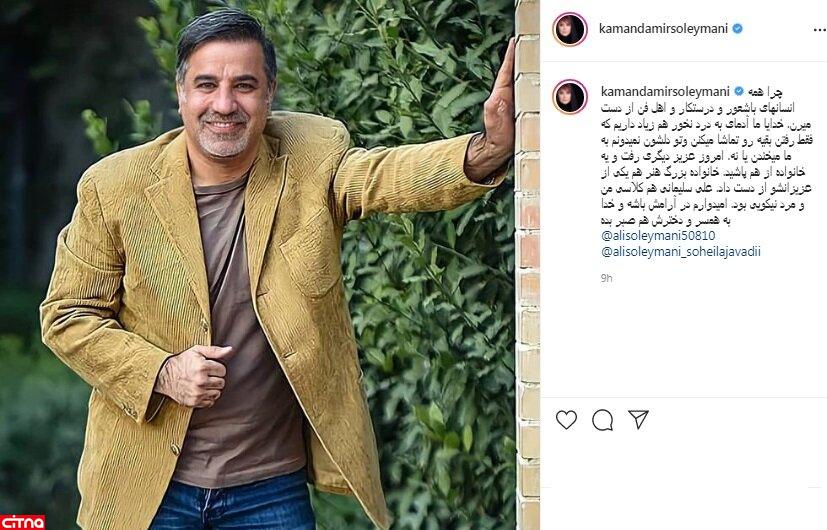Click the Citna watermark logo
Image resolution: width=827 pixels, height=530 pixels.
[x=22, y=522]
